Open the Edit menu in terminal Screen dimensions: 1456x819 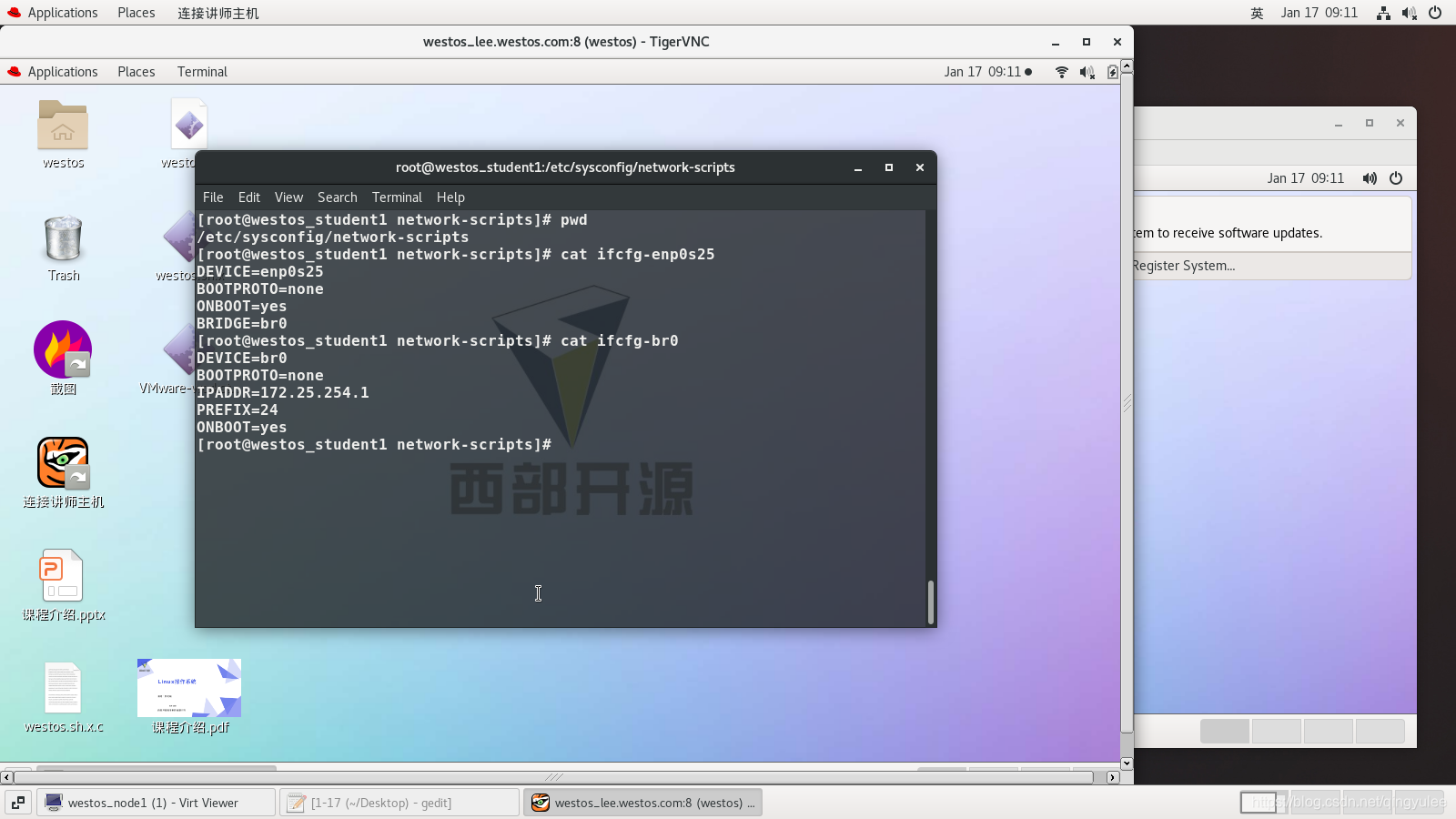pyautogui.click(x=249, y=197)
